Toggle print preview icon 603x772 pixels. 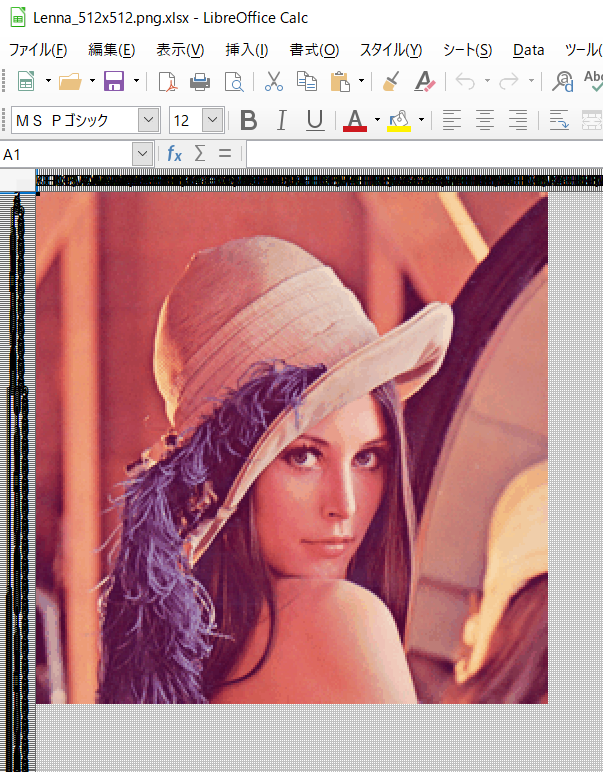click(234, 82)
